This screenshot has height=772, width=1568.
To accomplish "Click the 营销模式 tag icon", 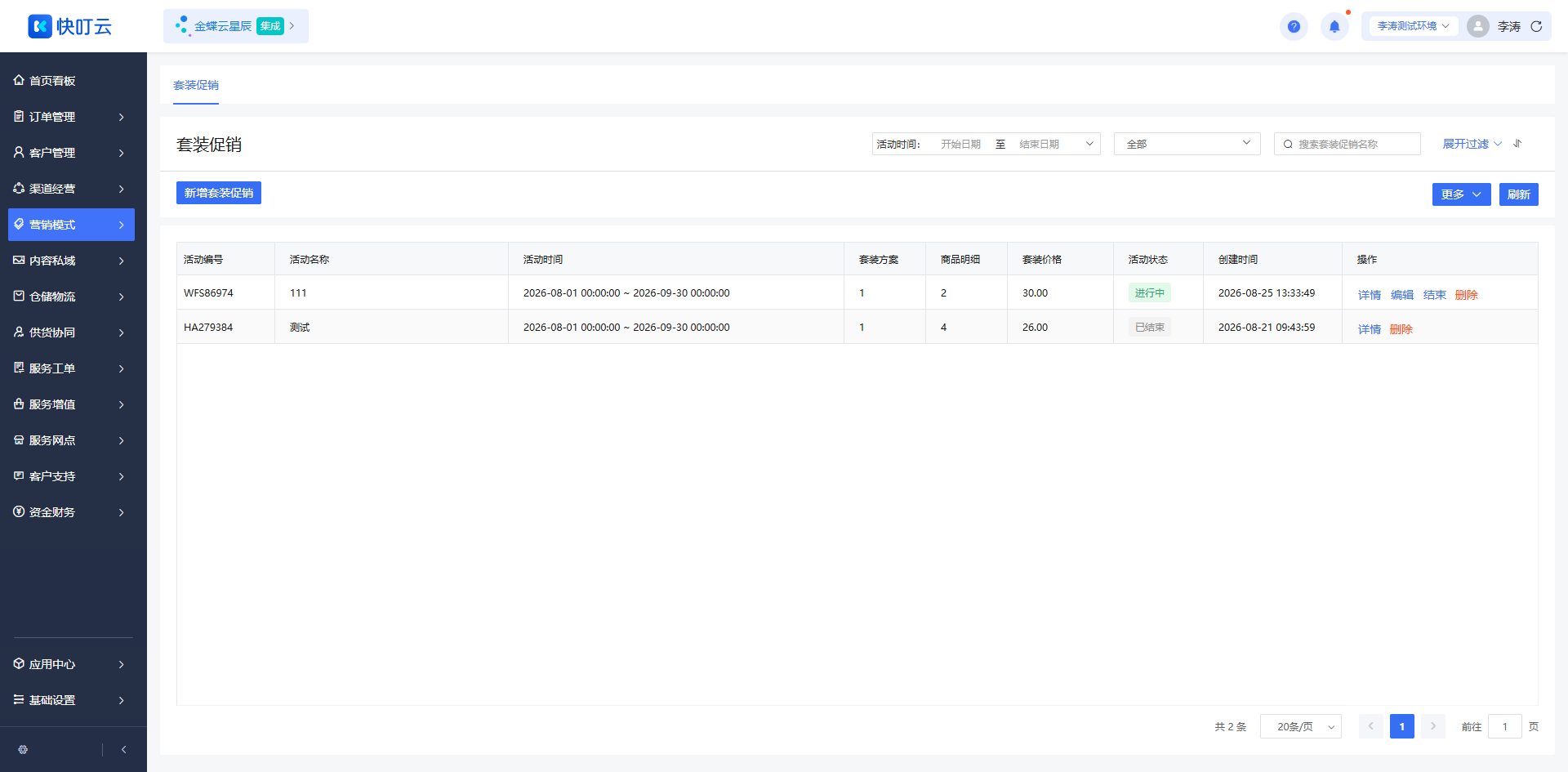I will click(19, 224).
